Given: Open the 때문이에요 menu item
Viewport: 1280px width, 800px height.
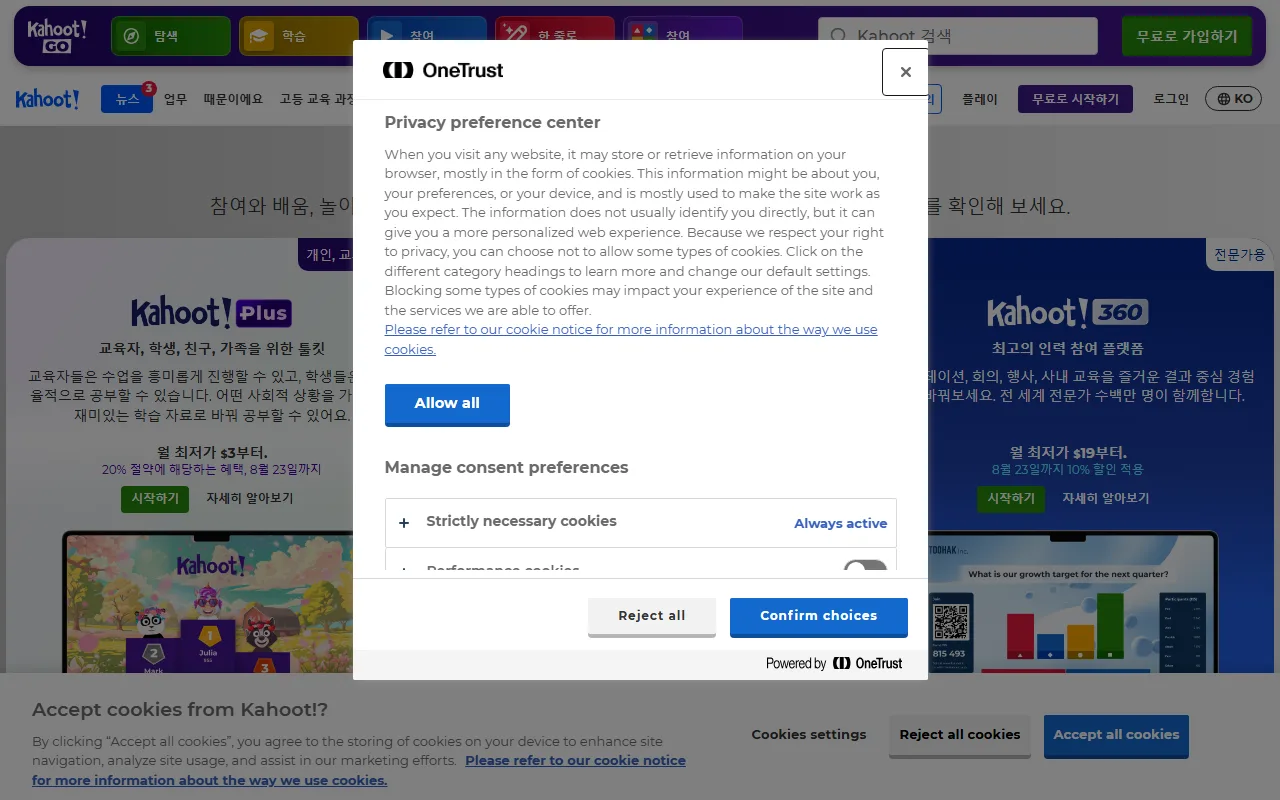Looking at the screenshot, I should (x=233, y=99).
